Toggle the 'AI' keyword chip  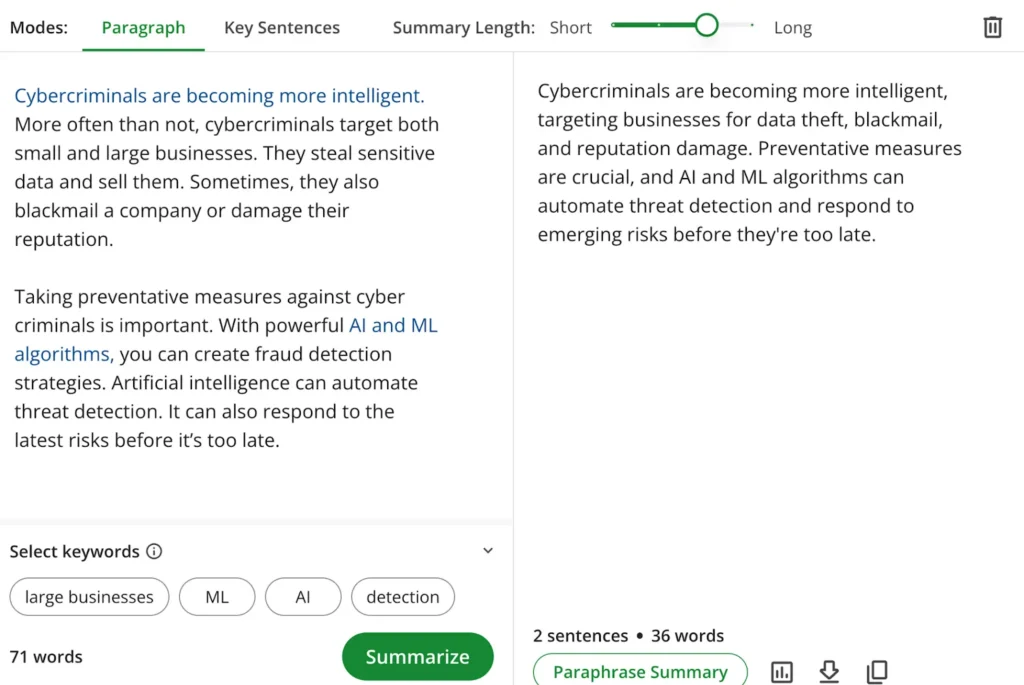tap(303, 597)
